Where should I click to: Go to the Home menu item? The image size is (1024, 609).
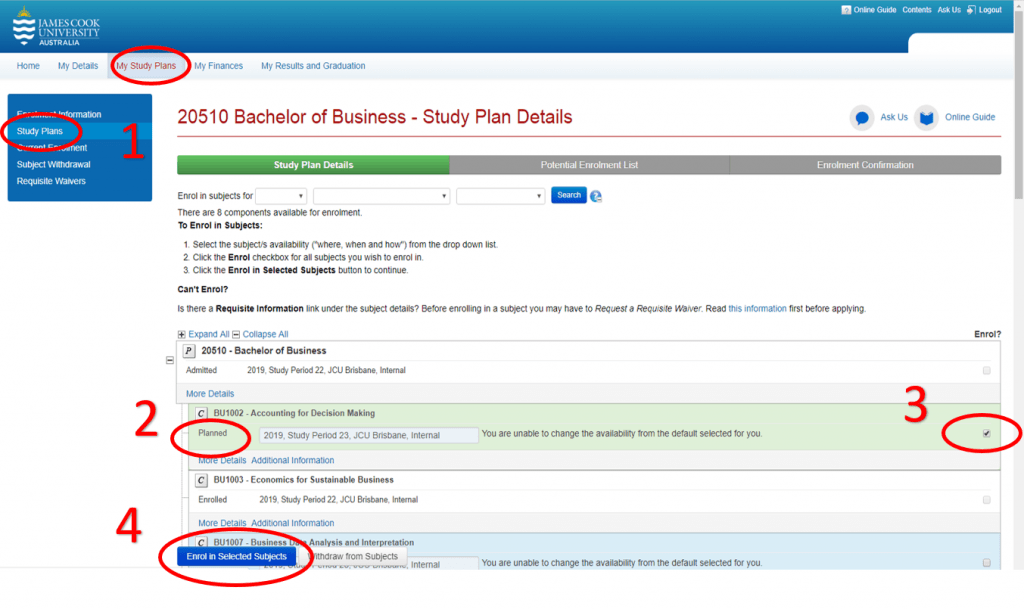[x=28, y=66]
